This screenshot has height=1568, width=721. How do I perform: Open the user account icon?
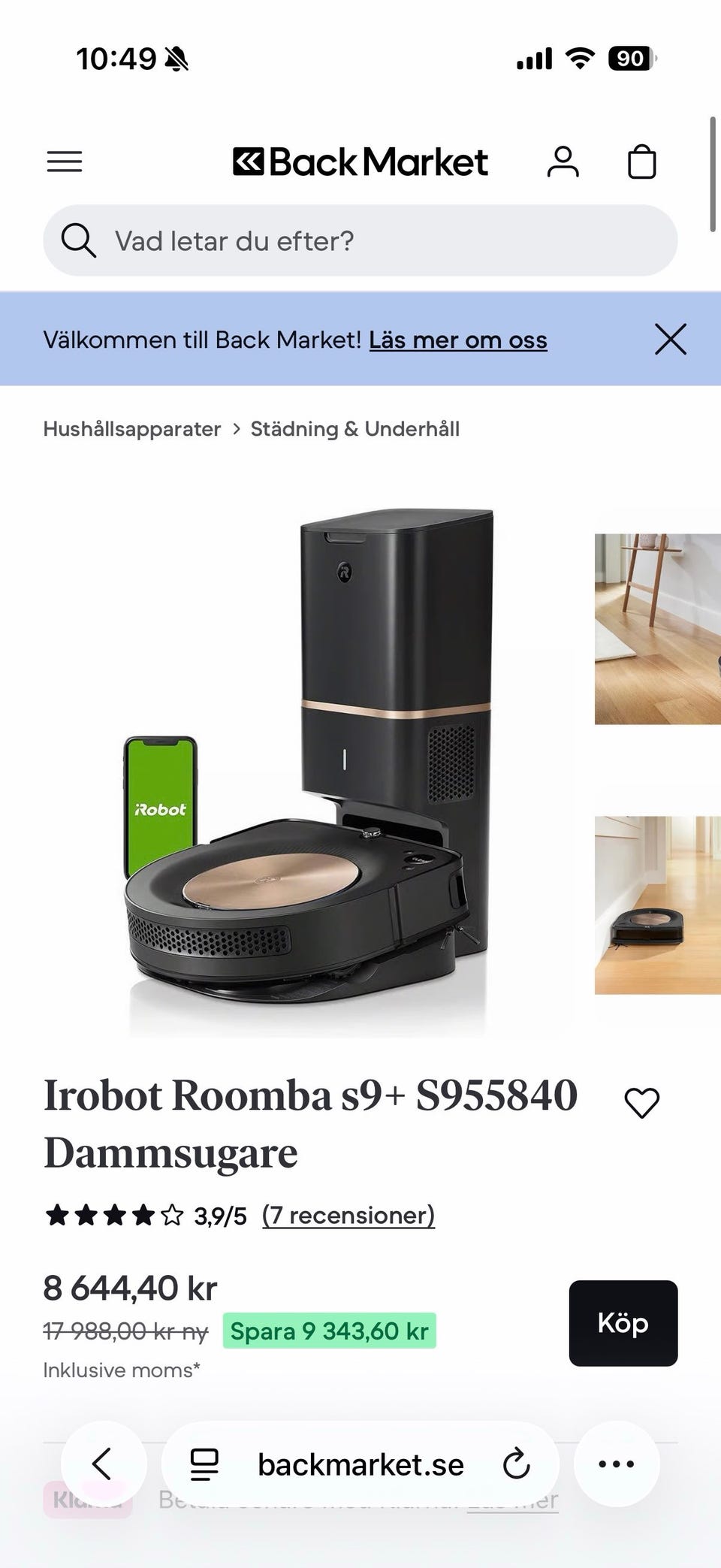(x=563, y=162)
